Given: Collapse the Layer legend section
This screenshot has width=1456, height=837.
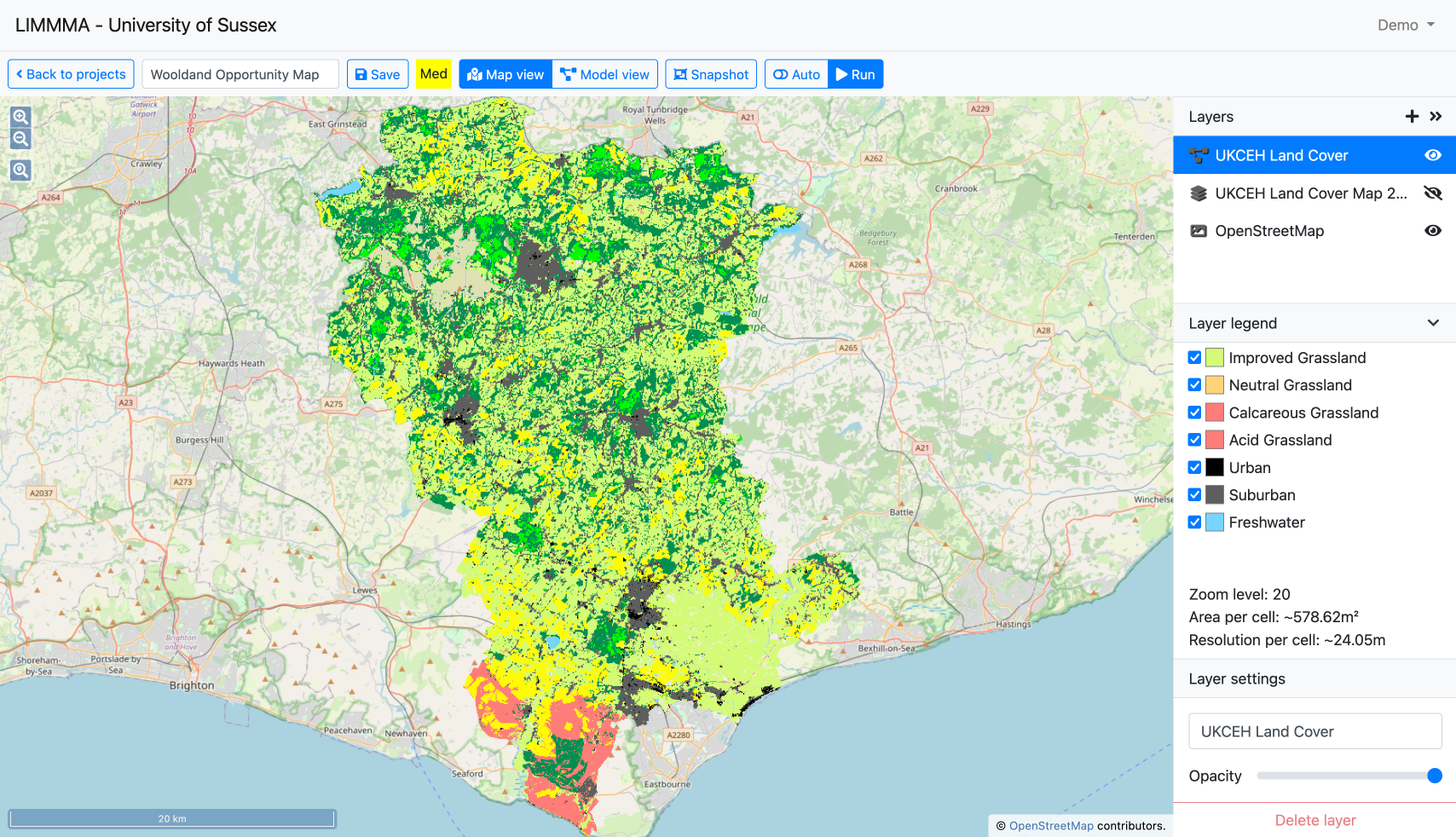Looking at the screenshot, I should (x=1433, y=323).
